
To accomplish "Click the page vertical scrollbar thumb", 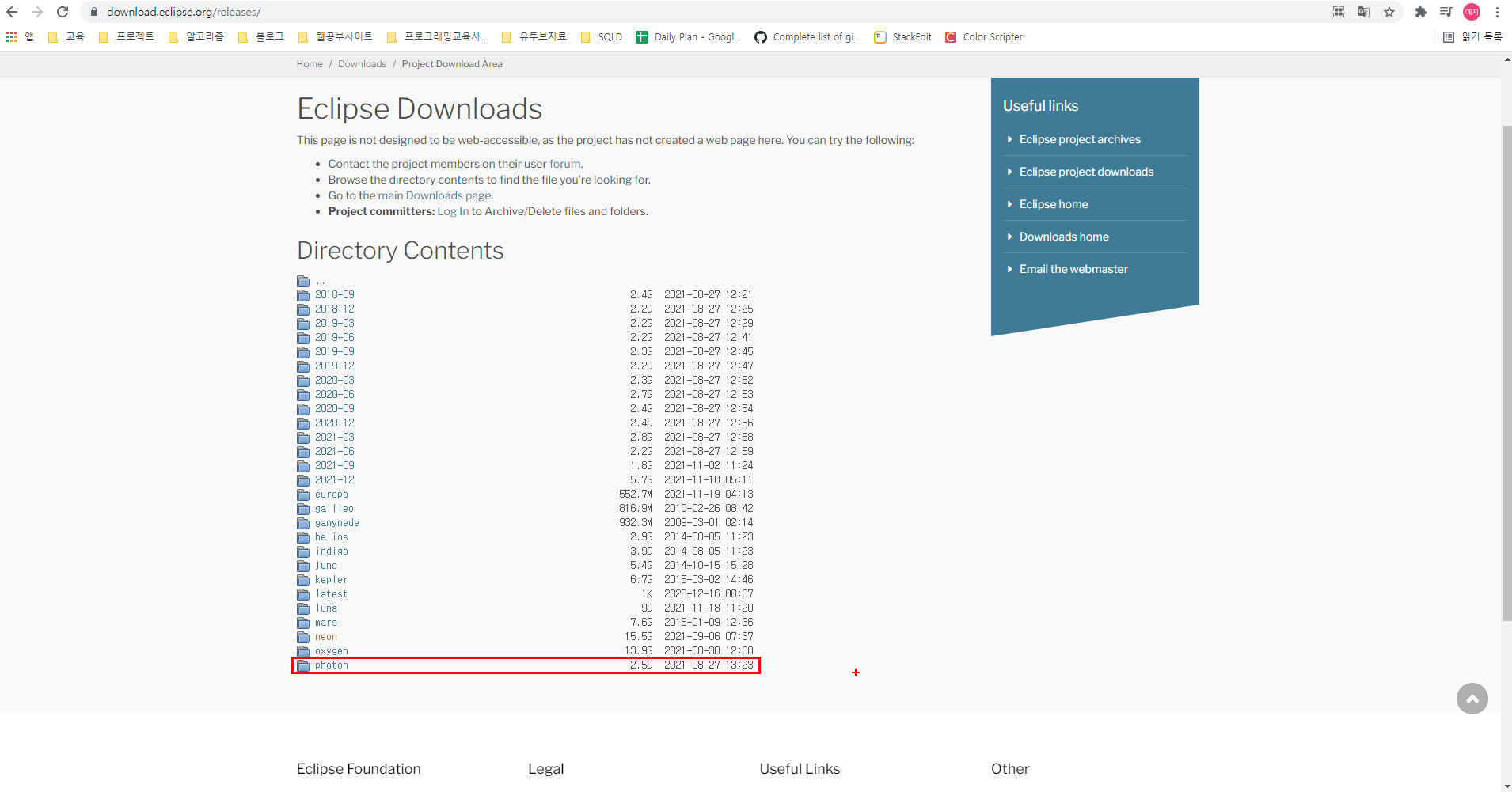I will [1506, 373].
